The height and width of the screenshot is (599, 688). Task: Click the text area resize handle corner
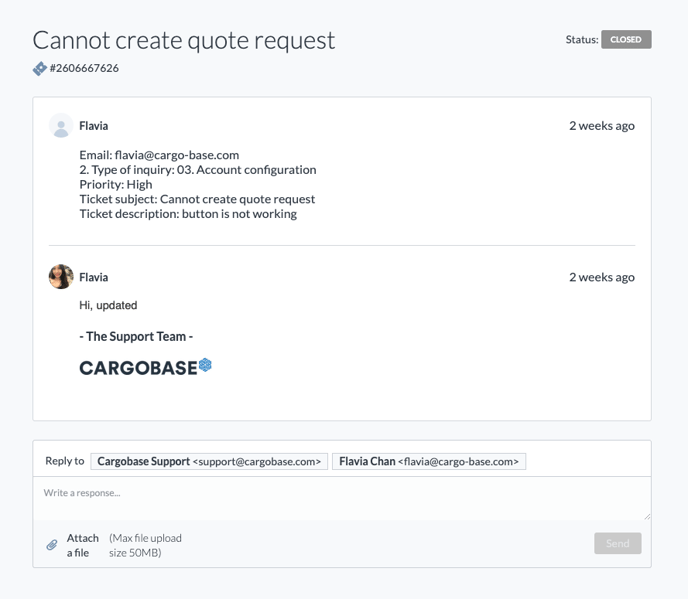pos(647,517)
